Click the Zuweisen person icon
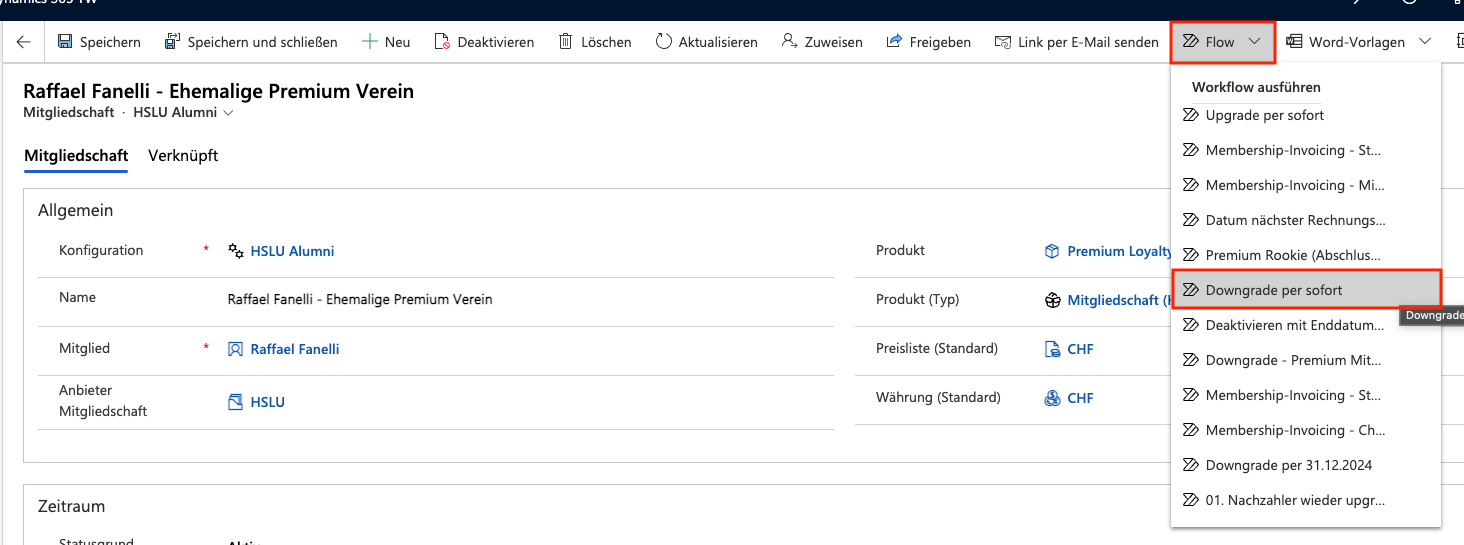Screen dimensions: 1464x545 (789, 42)
